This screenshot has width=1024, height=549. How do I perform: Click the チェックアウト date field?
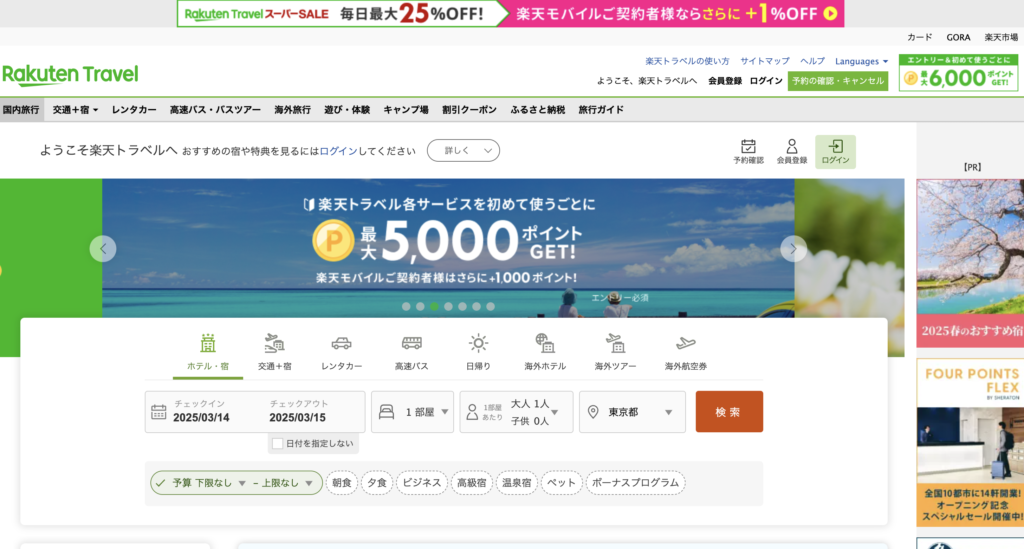pyautogui.click(x=298, y=412)
